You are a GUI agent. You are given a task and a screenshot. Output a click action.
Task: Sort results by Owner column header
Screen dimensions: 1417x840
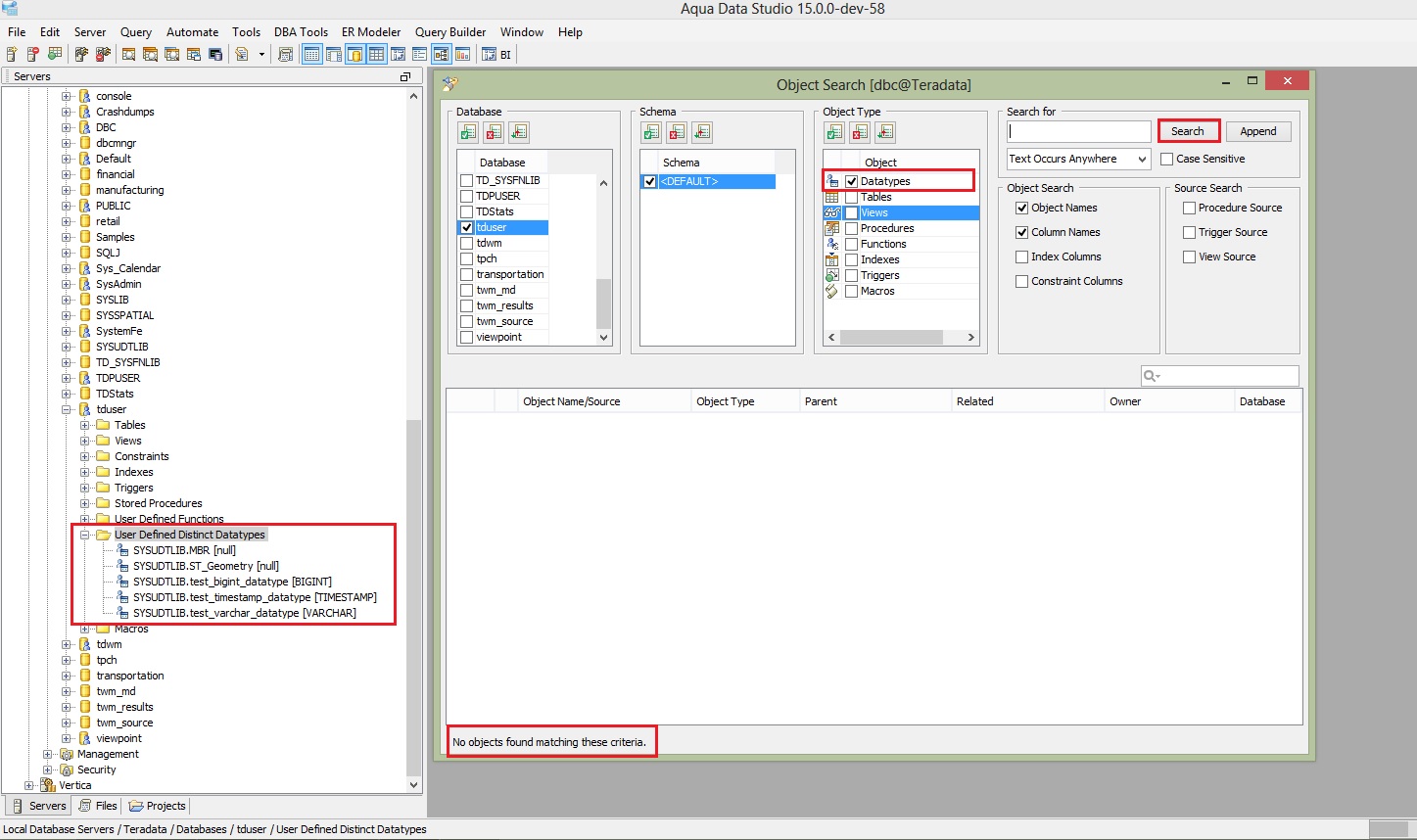1169,401
